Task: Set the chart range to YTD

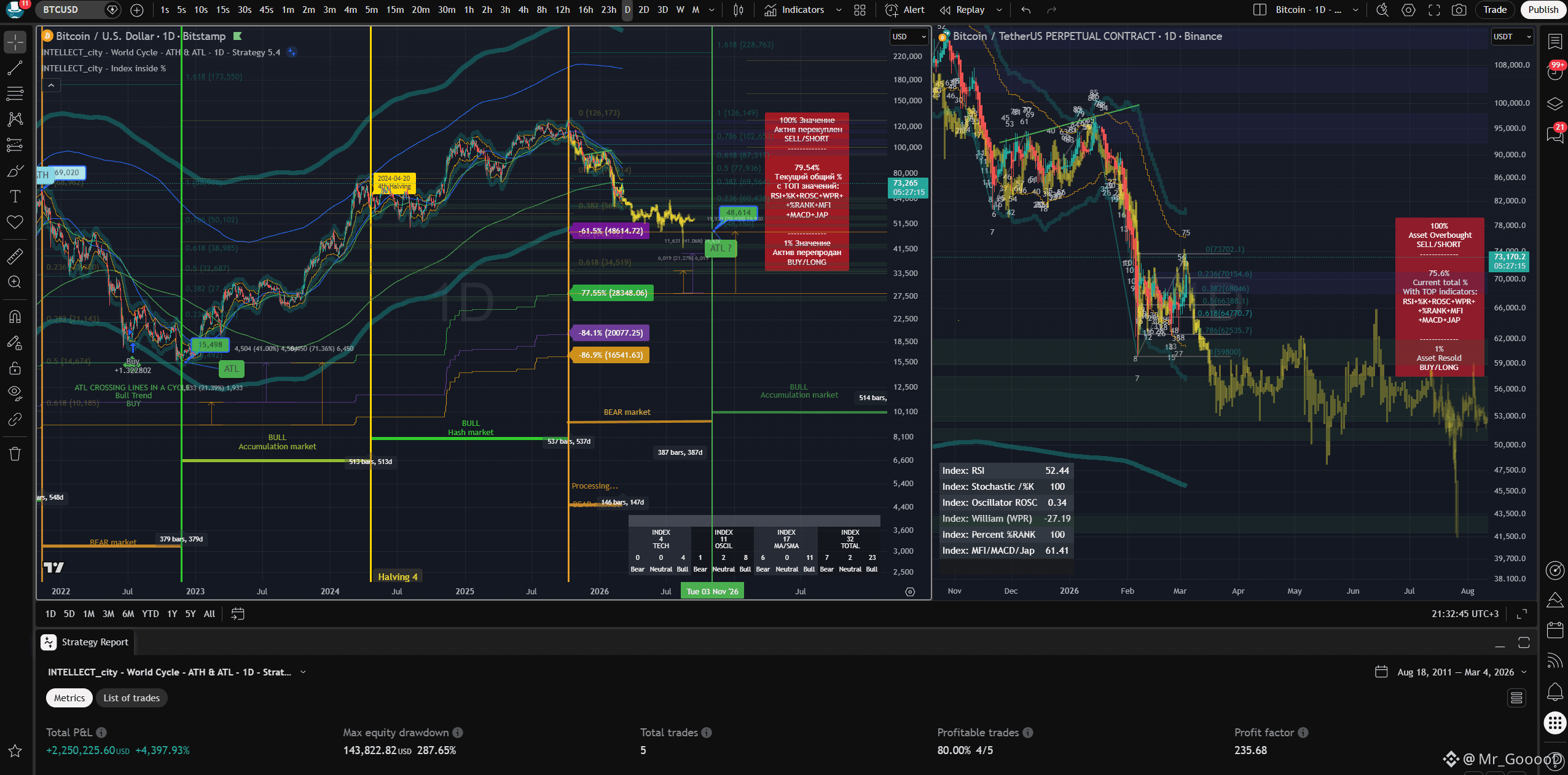Action: tap(151, 614)
